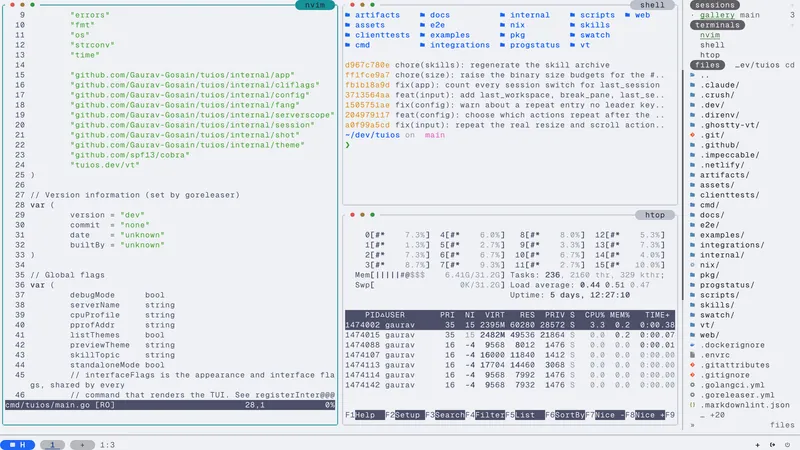Image resolution: width=800 pixels, height=450 pixels.
Task: Click folder icon beside progstatus/ in sidebar
Action: tap(692, 285)
